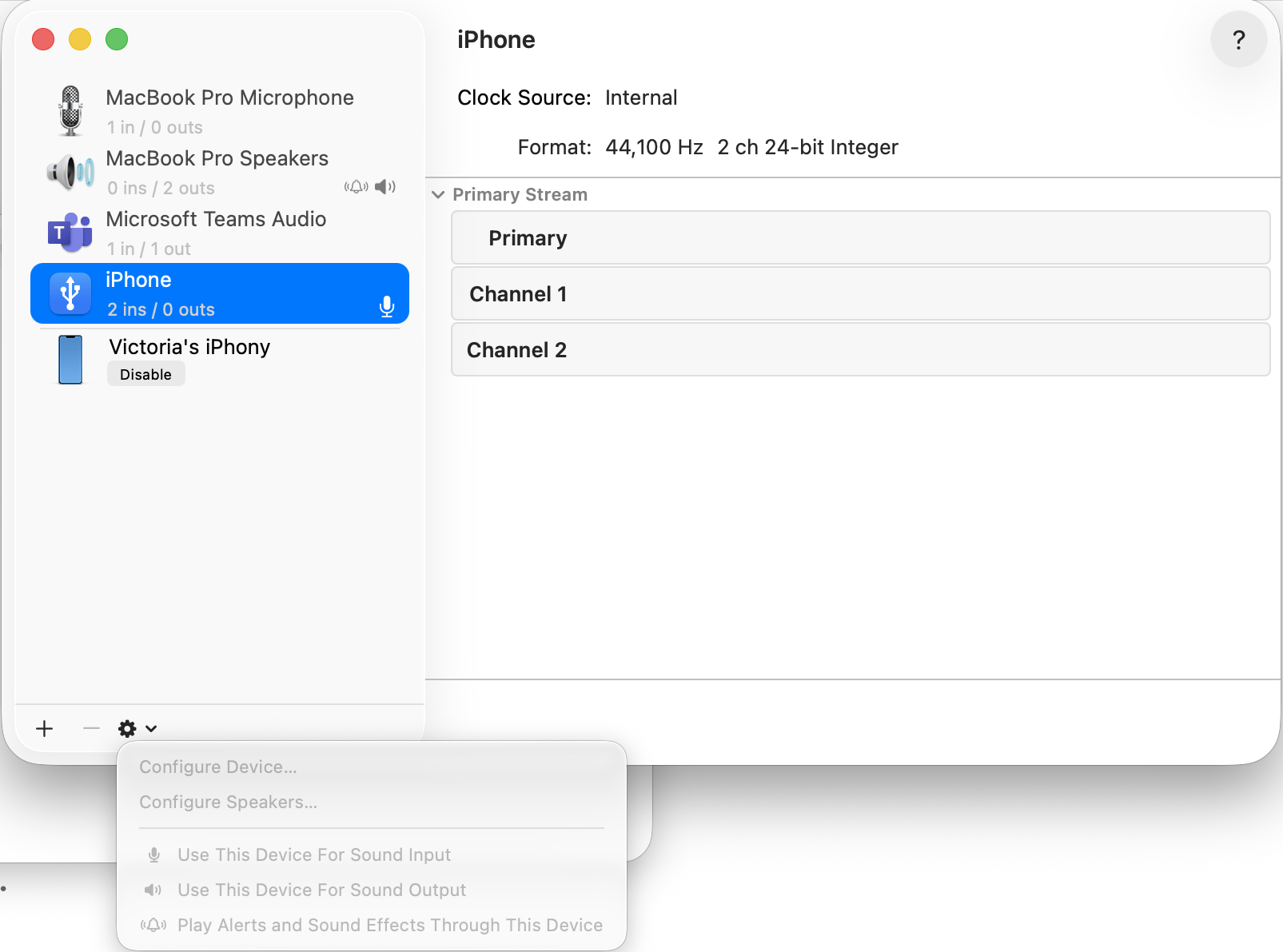1283x952 pixels.
Task: Click the microphone input indicator on iPhone row
Action: click(x=387, y=307)
